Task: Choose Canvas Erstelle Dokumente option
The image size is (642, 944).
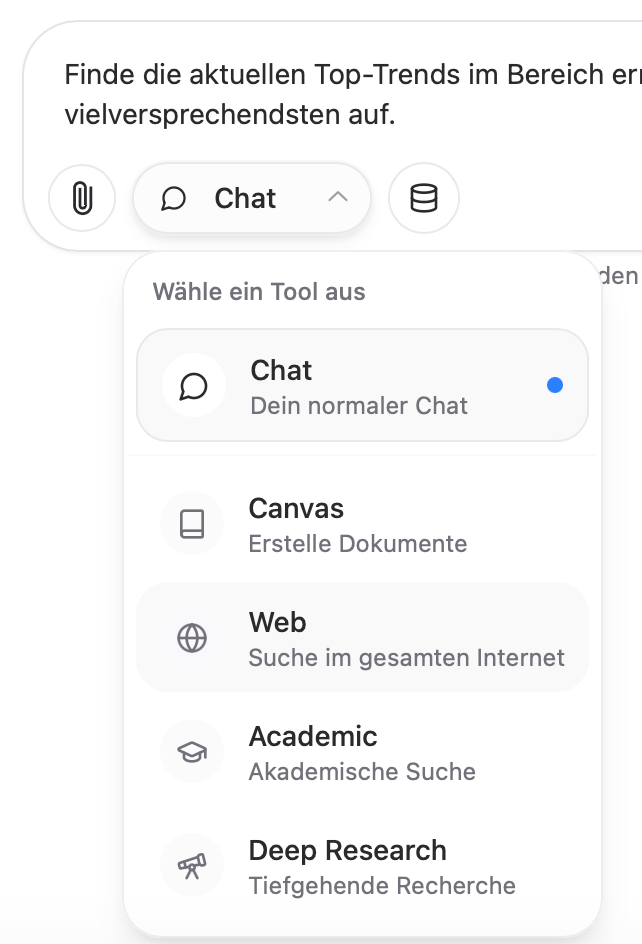Action: [362, 525]
